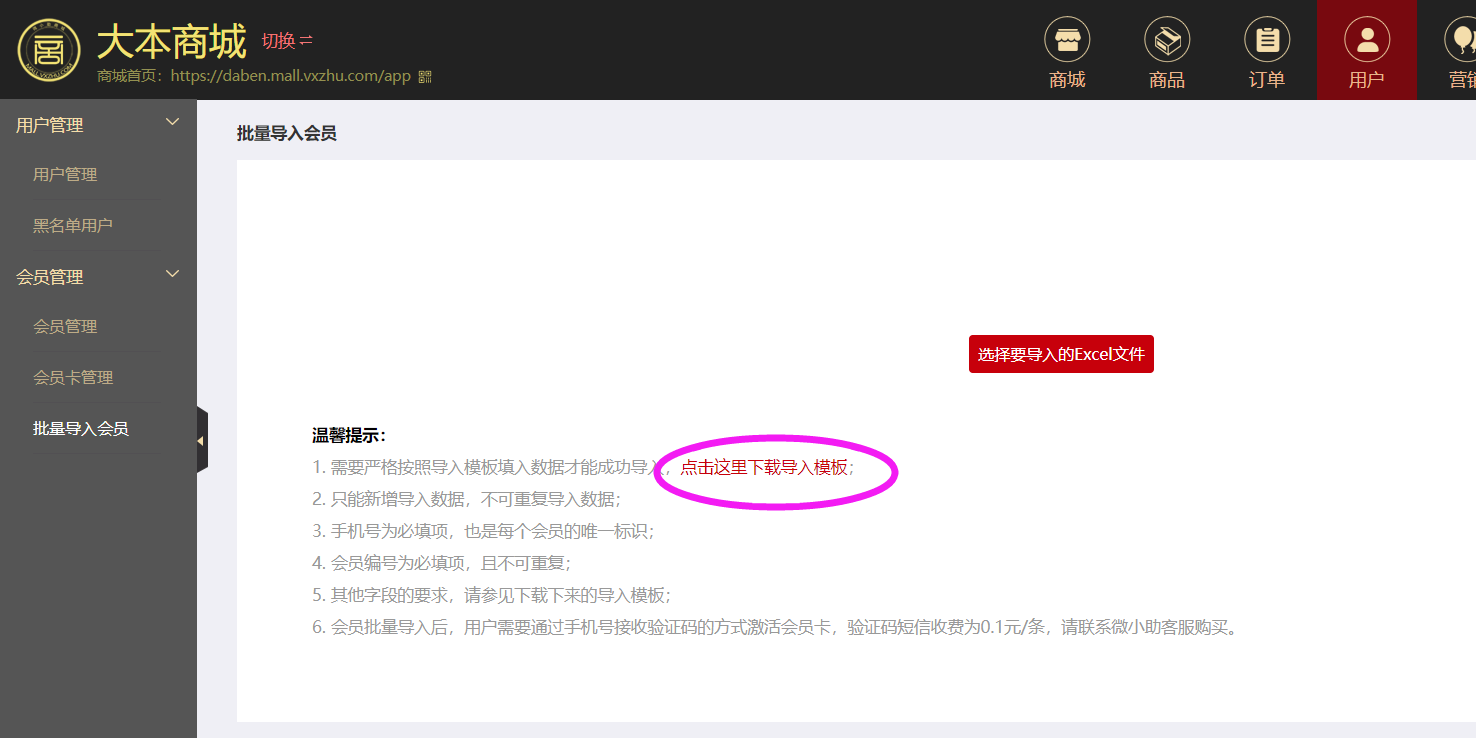Click the red 选择要导入的Excel文件 button
This screenshot has height=738, width=1476.
(x=1061, y=354)
